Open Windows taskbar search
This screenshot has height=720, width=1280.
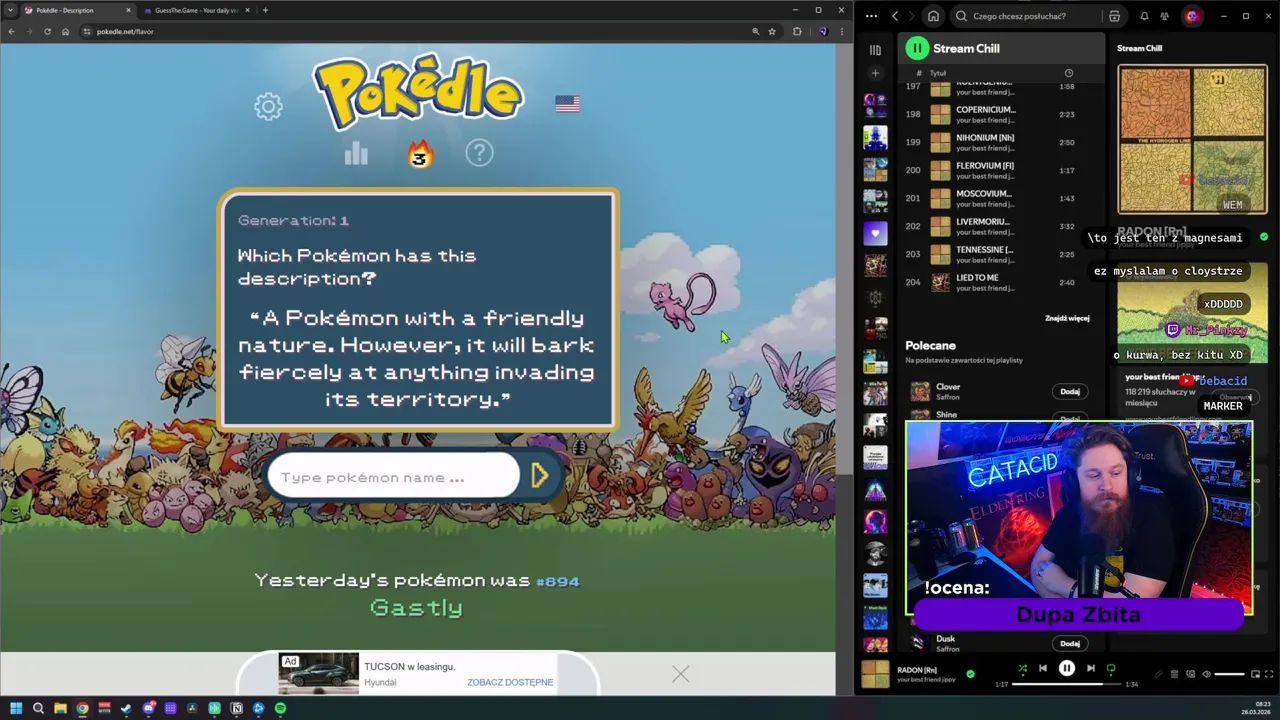coord(38,708)
